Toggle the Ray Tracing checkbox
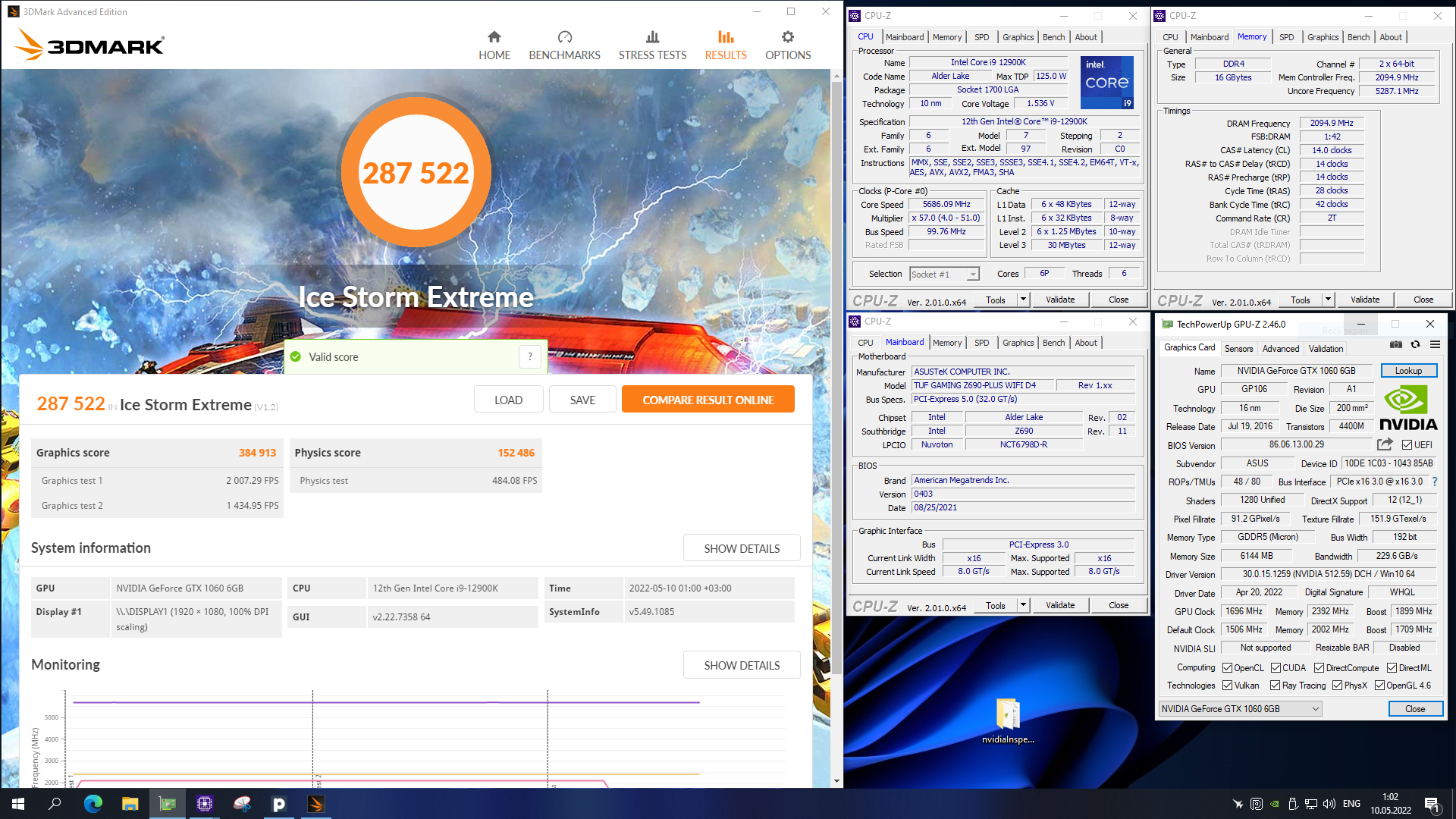This screenshot has height=819, width=1456. [1276, 686]
